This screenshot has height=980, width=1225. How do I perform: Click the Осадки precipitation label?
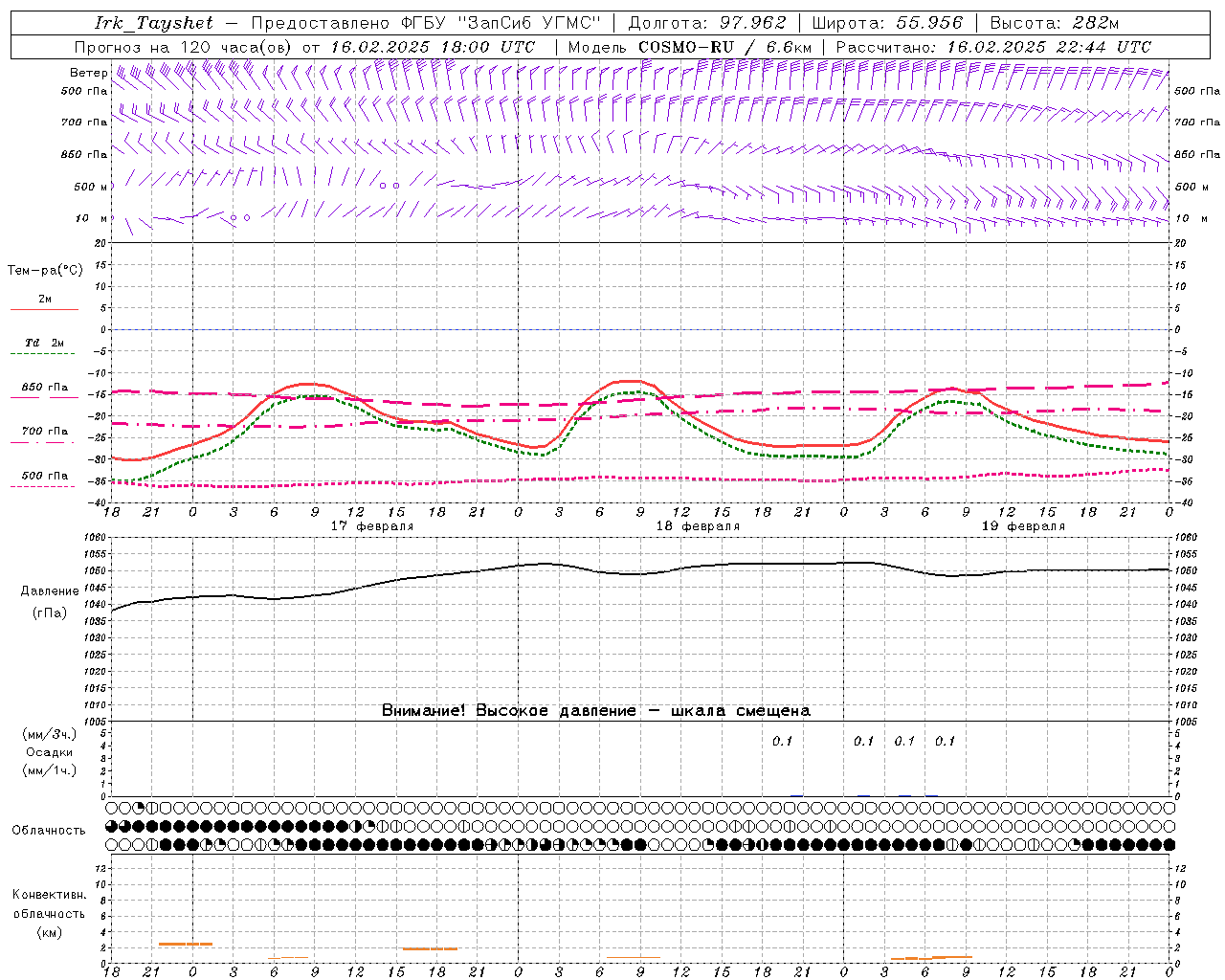pyautogui.click(x=49, y=752)
